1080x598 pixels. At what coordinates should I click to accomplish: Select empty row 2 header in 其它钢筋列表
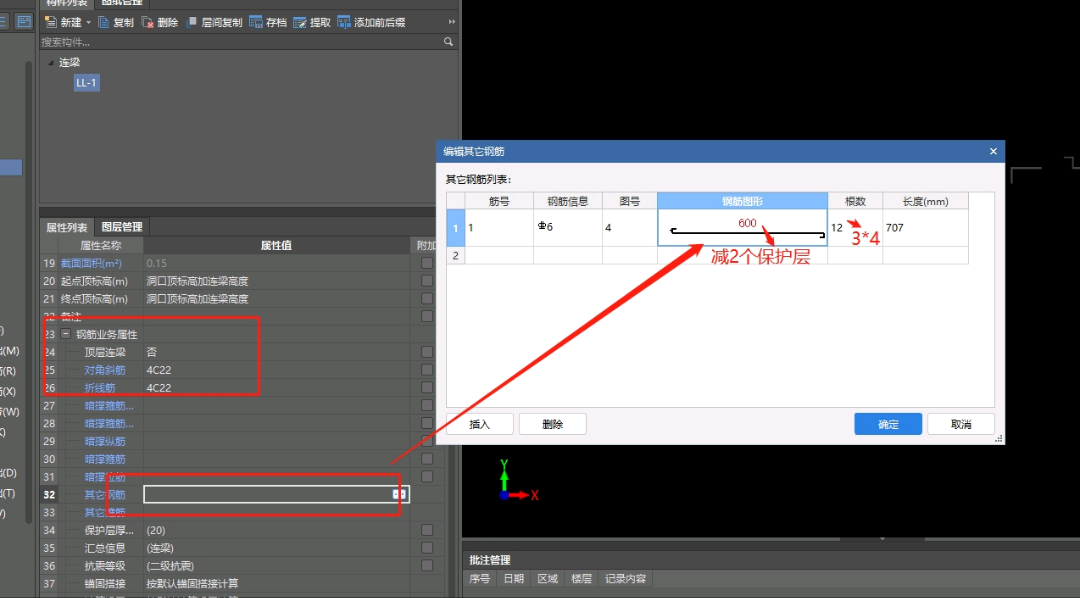(455, 256)
